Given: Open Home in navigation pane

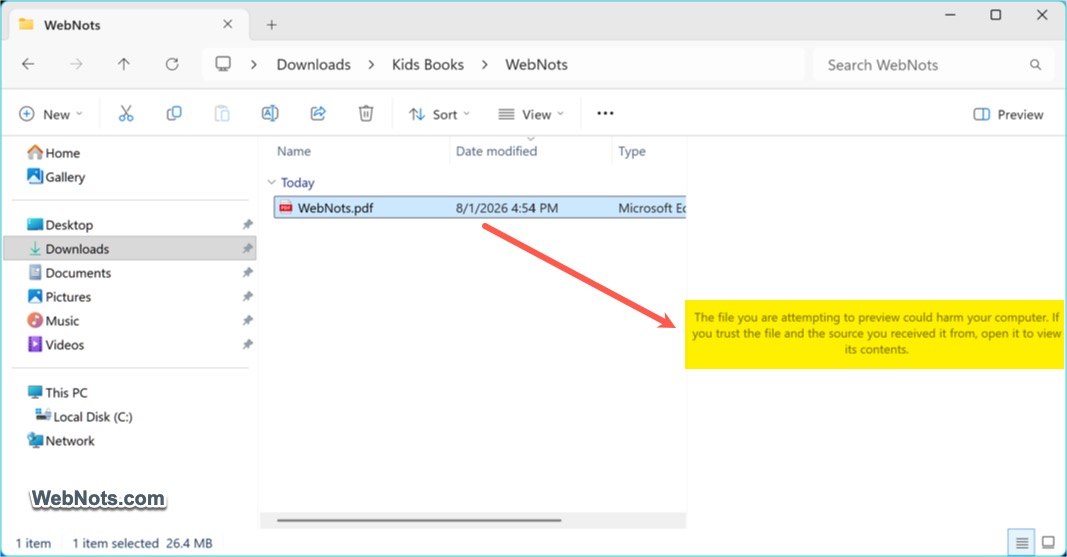Looking at the screenshot, I should click(x=62, y=153).
